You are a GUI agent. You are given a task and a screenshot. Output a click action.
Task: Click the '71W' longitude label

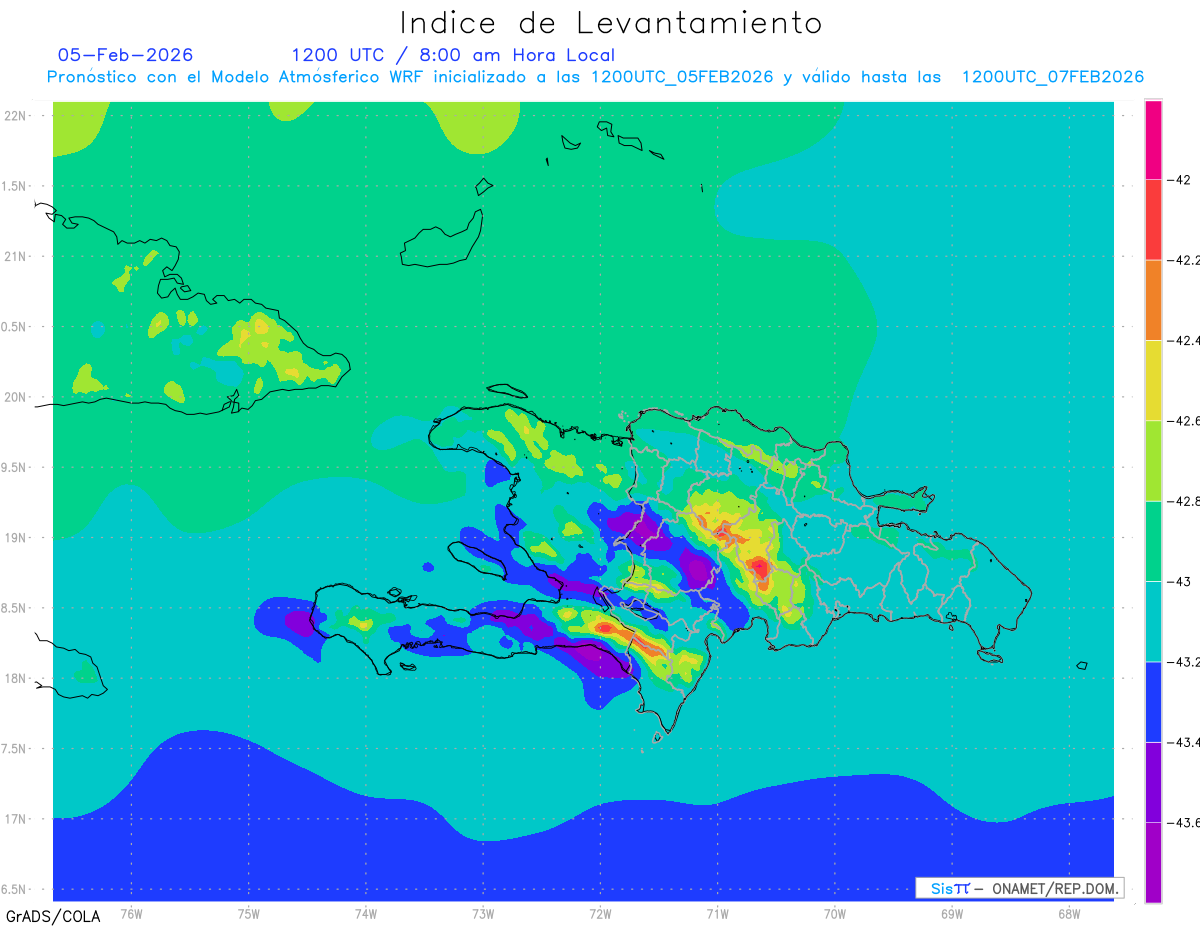717,913
